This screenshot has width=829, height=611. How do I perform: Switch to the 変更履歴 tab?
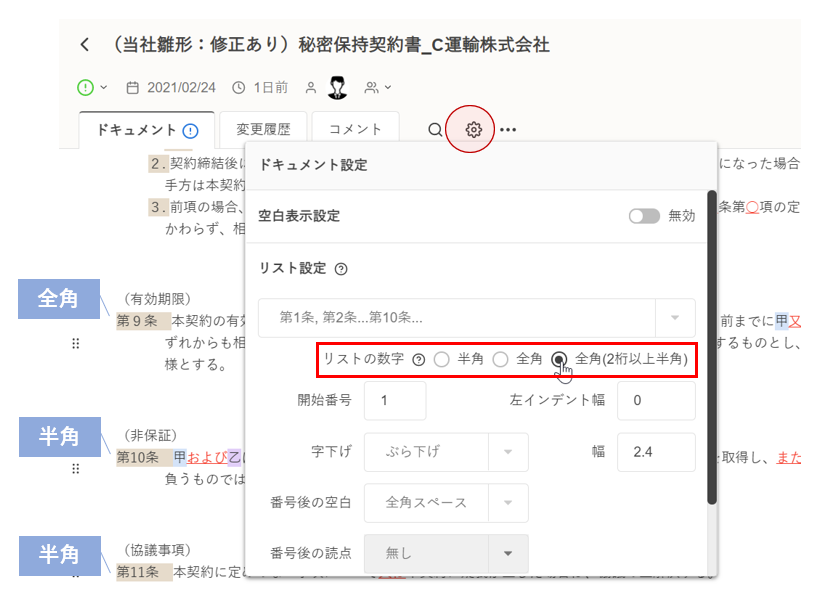263,129
